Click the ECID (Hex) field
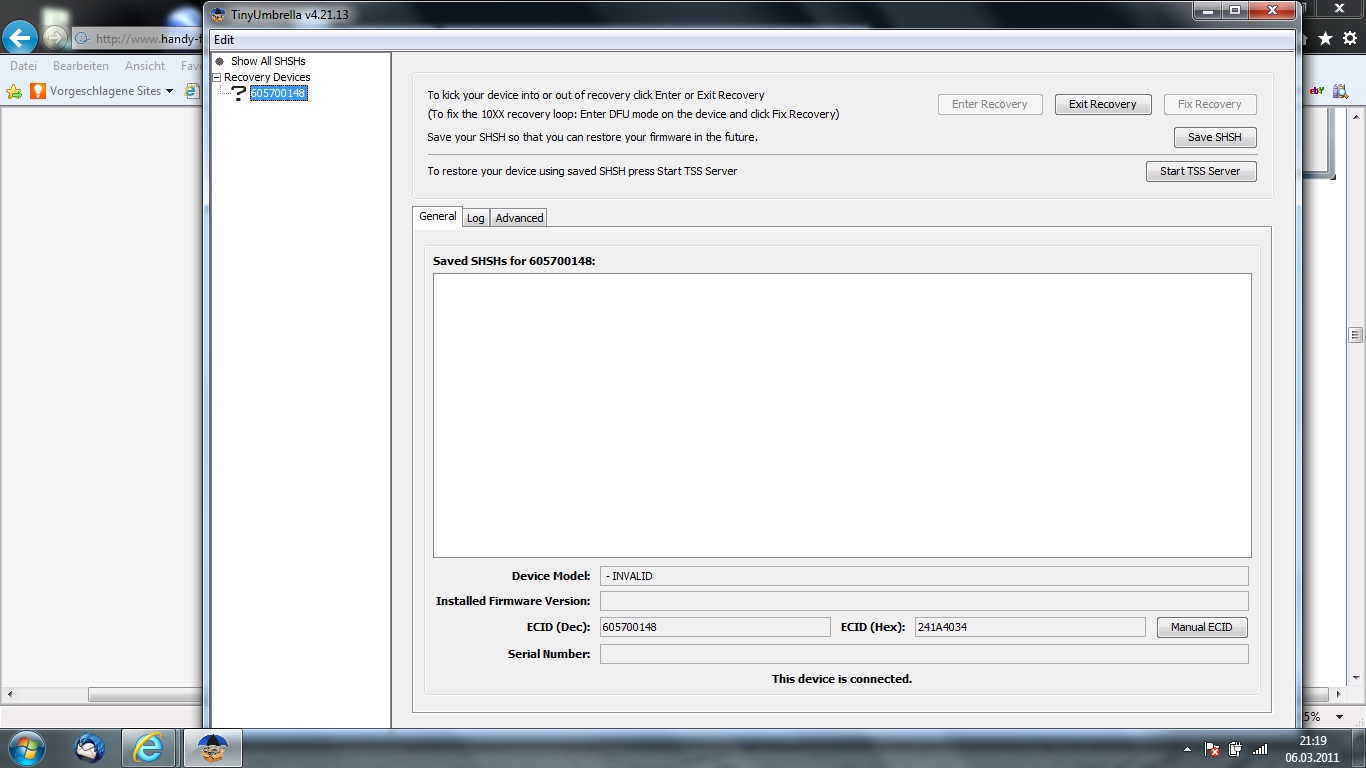This screenshot has height=768, width=1366. point(1028,627)
